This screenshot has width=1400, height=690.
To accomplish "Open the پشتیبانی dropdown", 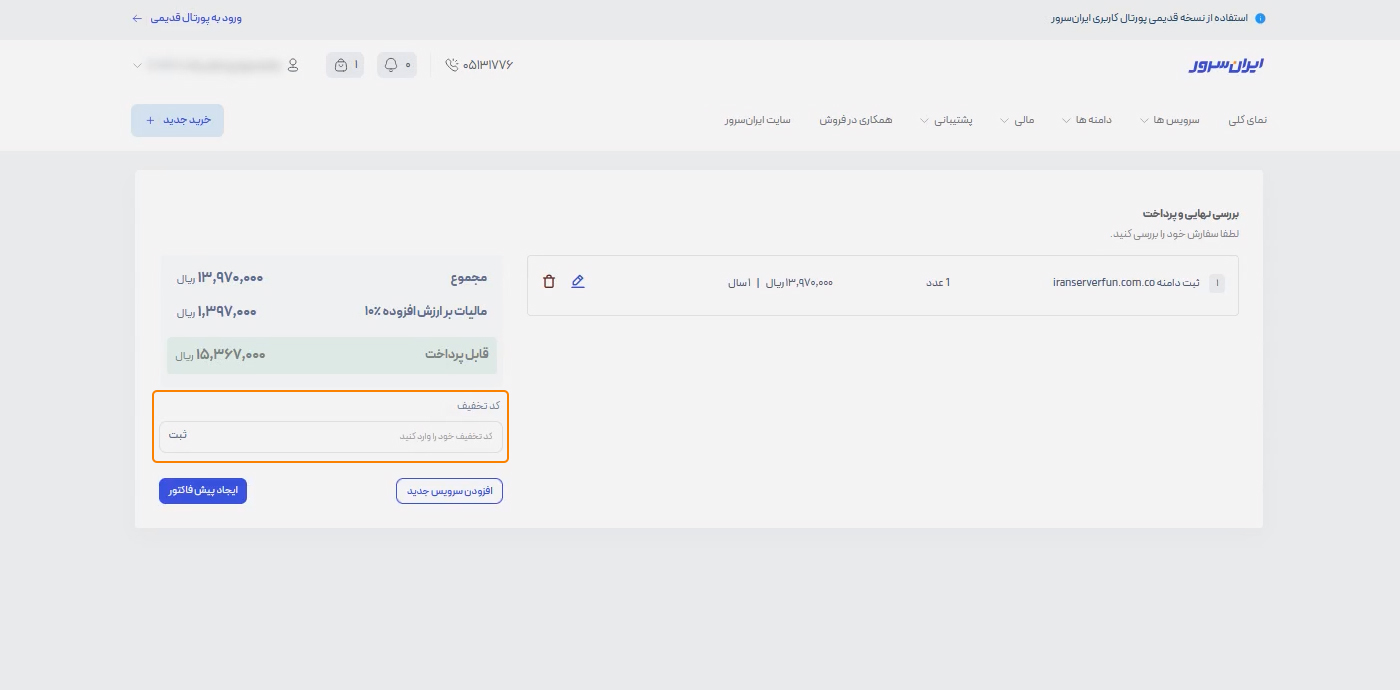I will pos(951,119).
